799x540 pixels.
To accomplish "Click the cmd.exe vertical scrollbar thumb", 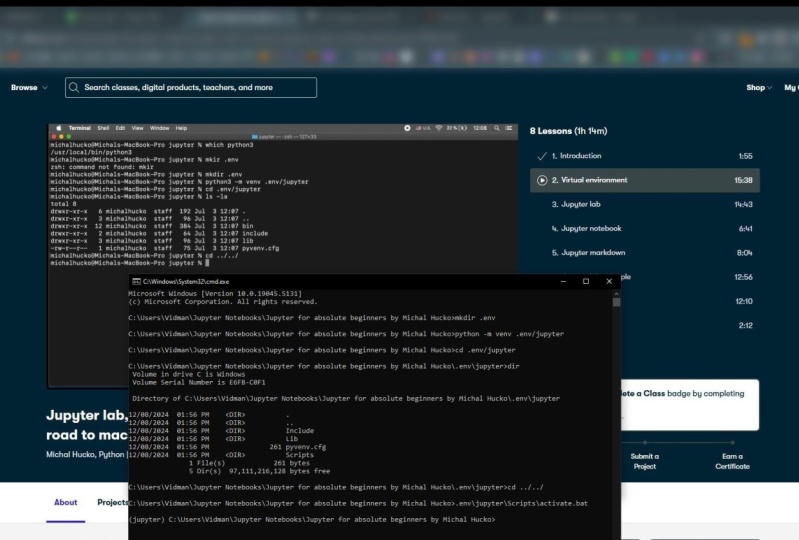I will tap(617, 302).
